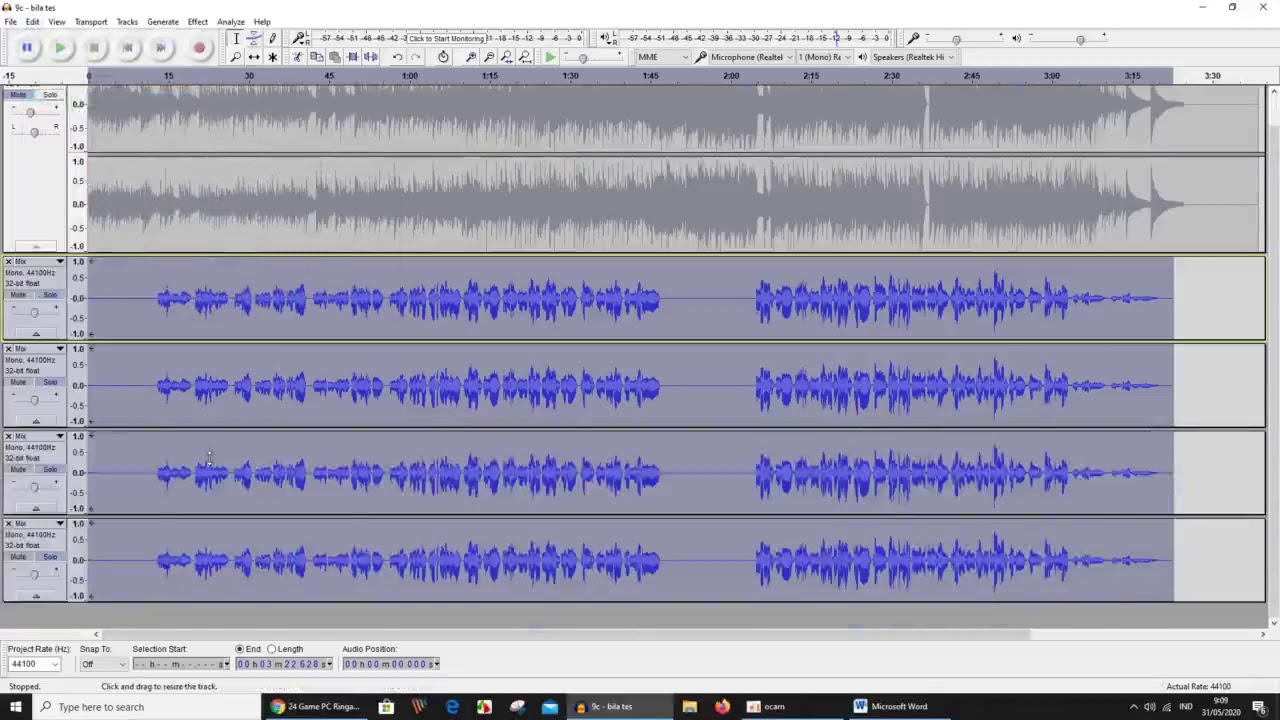This screenshot has height=720, width=1280.
Task: Open the fourth Mix track's dropdown menu
Action: (60, 524)
